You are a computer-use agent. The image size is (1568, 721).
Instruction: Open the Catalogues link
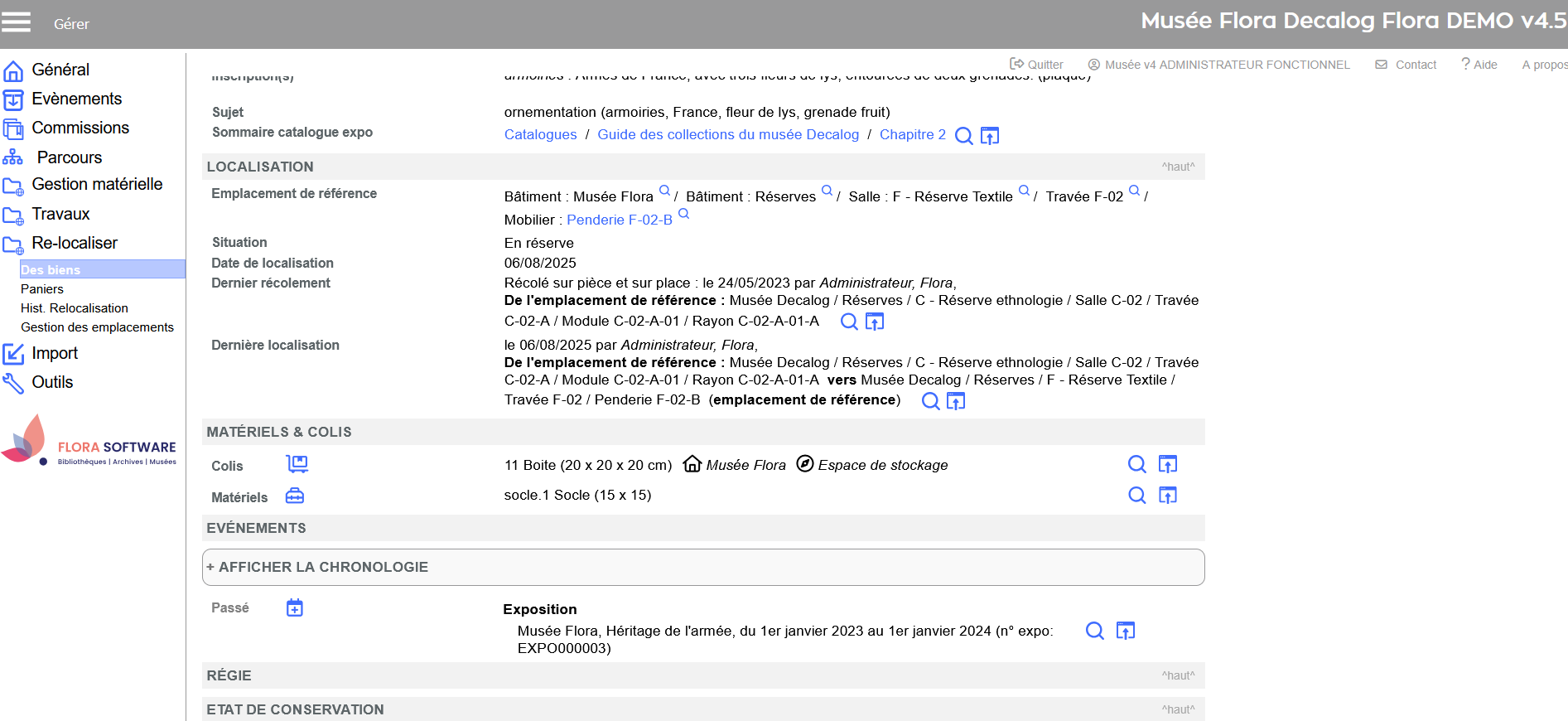pos(540,135)
